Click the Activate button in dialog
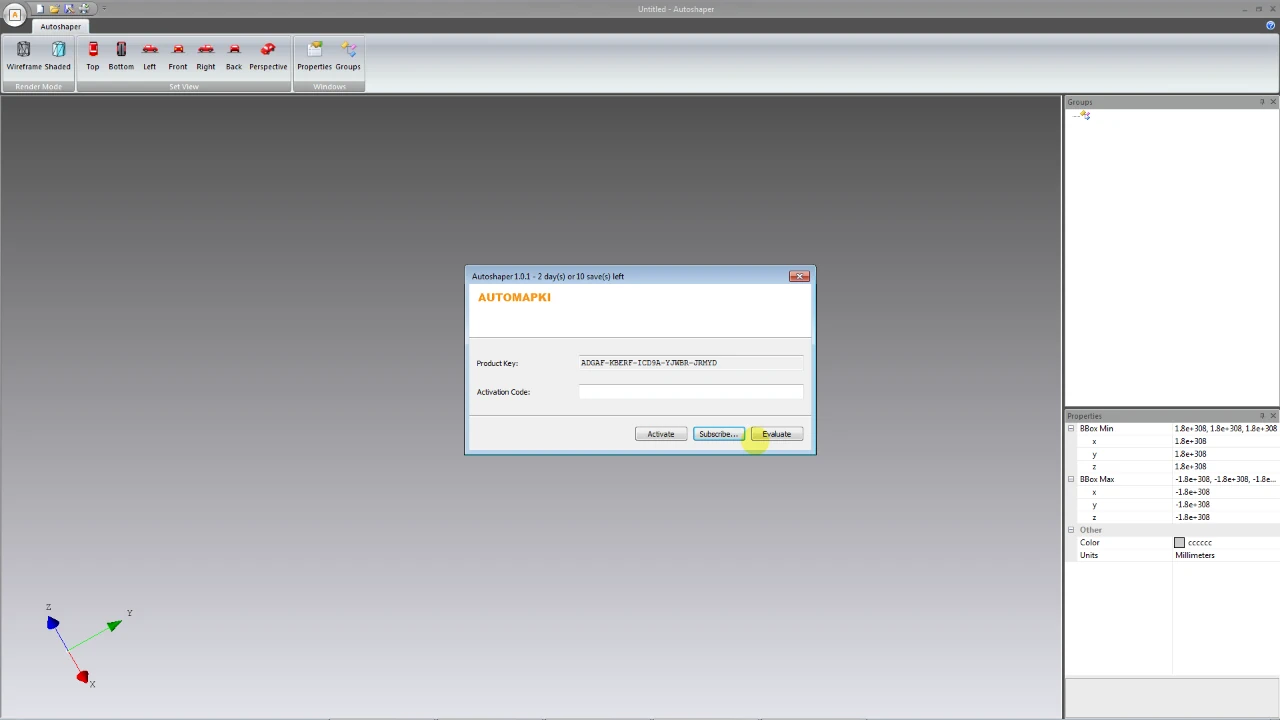1280x720 pixels. click(x=661, y=434)
